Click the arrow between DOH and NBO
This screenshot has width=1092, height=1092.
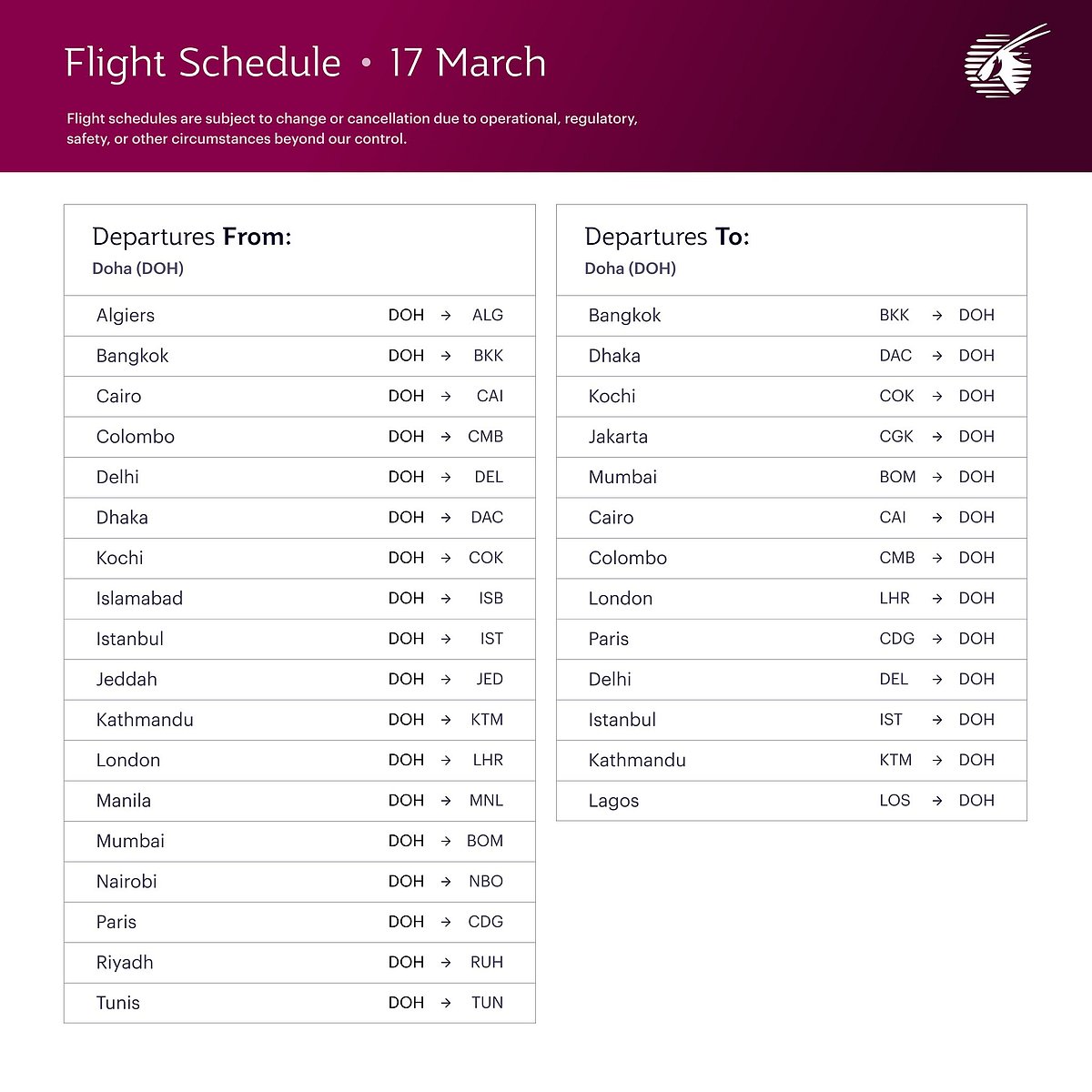coord(446,882)
